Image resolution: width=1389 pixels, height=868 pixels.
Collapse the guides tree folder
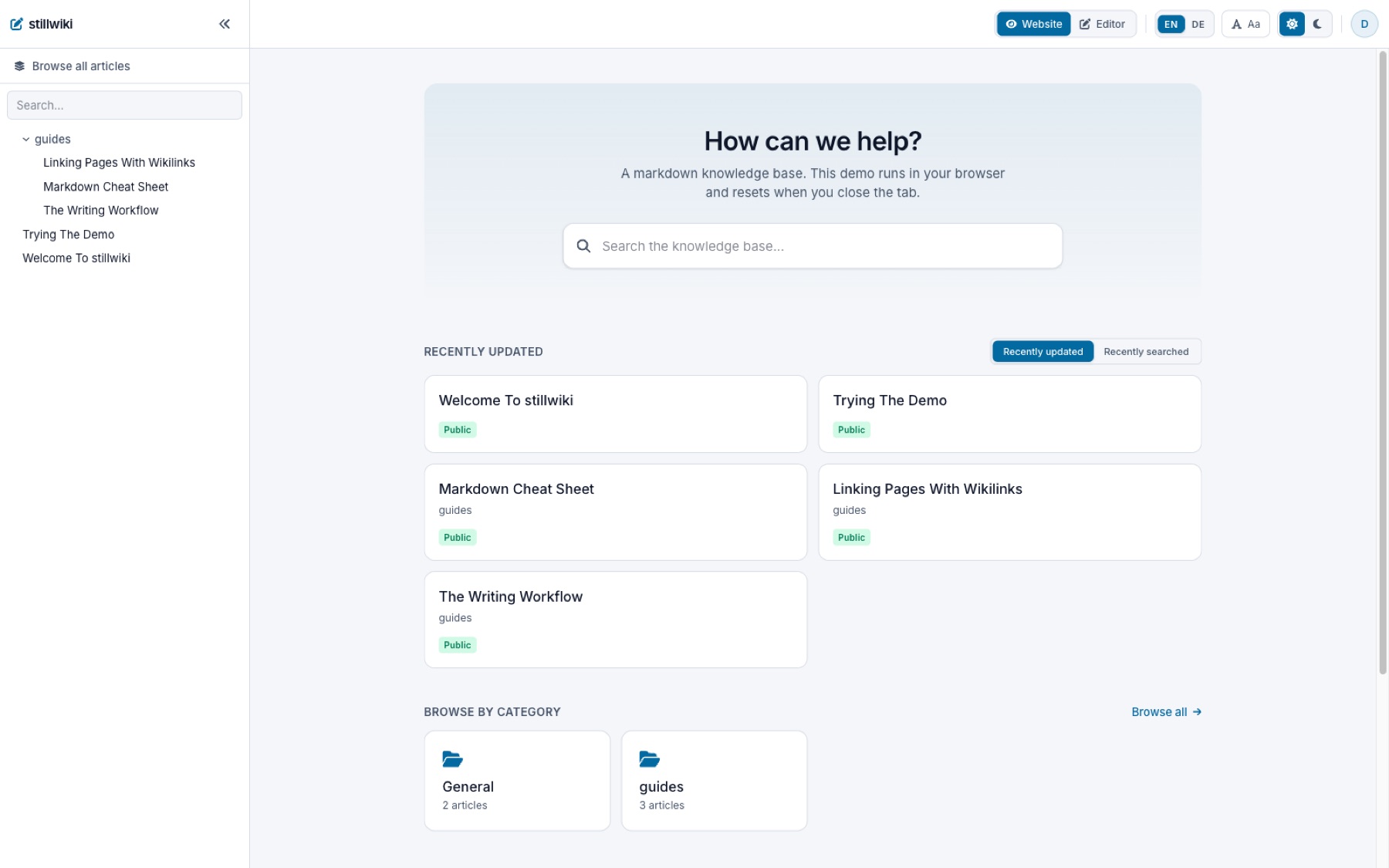pos(26,140)
